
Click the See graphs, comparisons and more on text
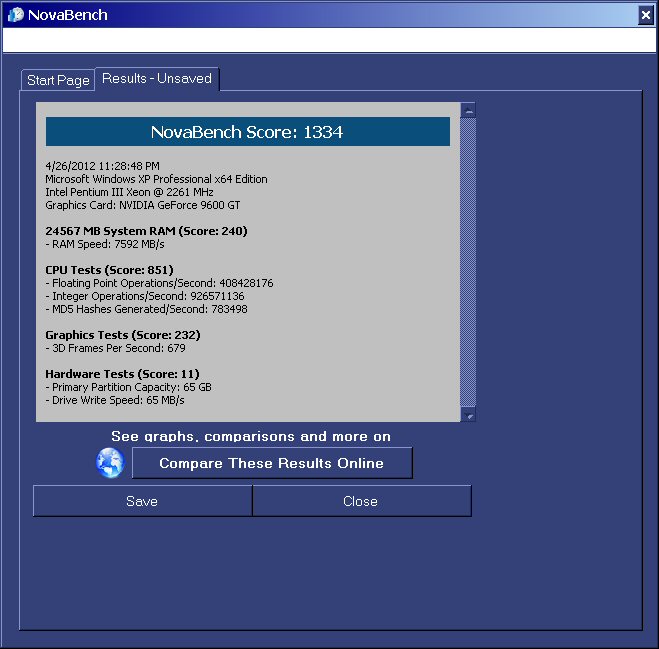[251, 436]
